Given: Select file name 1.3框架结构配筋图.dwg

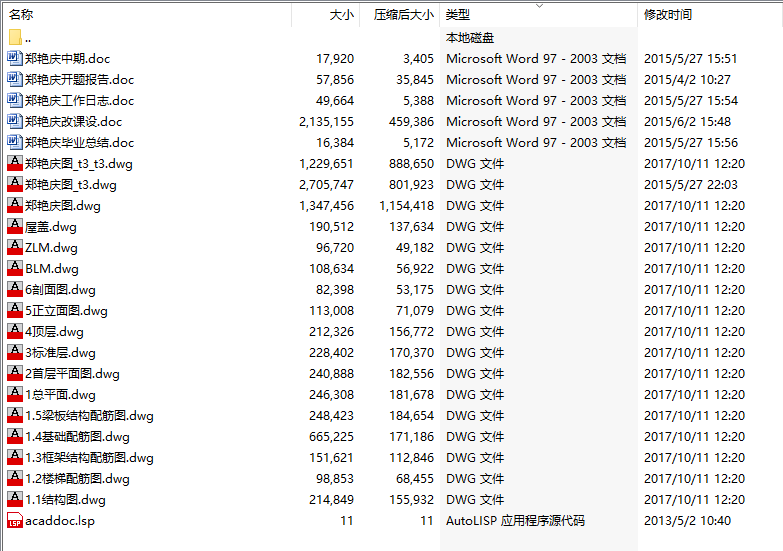Looking at the screenshot, I should pyautogui.click(x=89, y=458).
